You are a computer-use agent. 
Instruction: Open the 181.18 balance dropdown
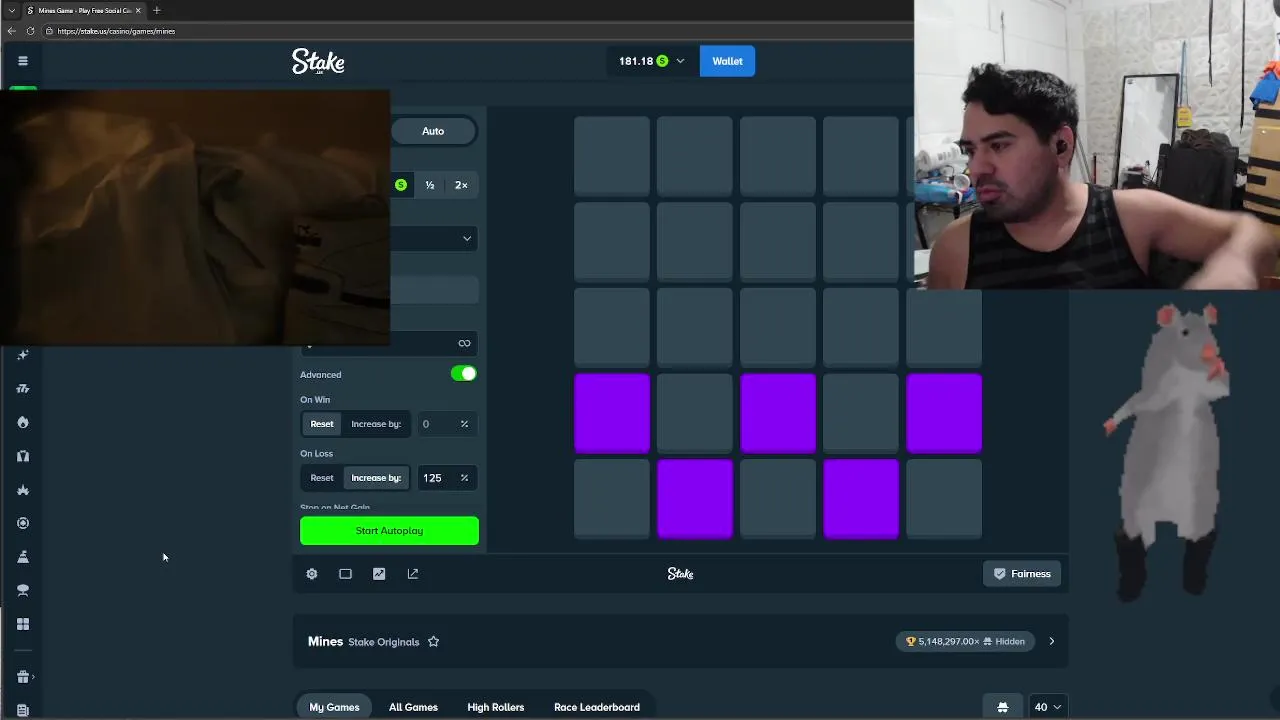tap(651, 61)
